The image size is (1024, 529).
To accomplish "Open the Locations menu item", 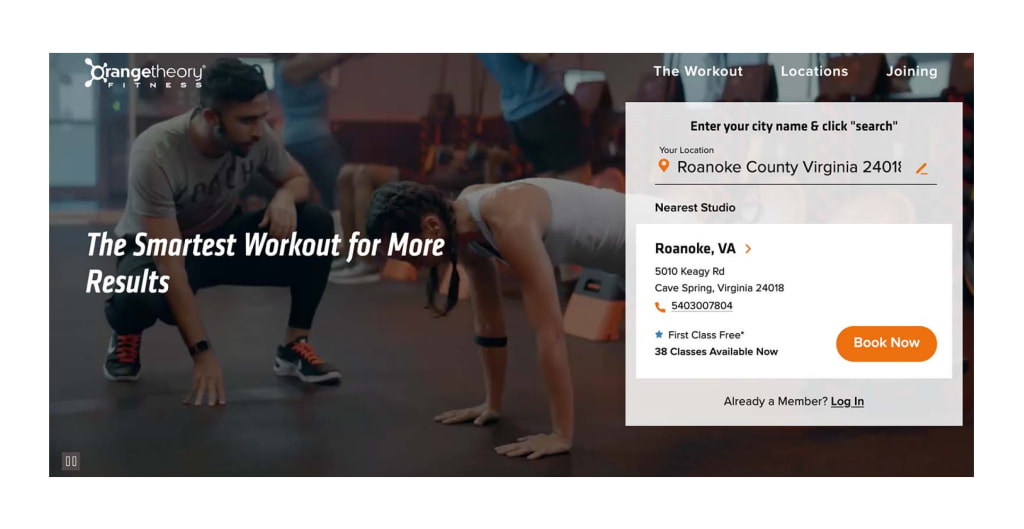I will pyautogui.click(x=814, y=71).
